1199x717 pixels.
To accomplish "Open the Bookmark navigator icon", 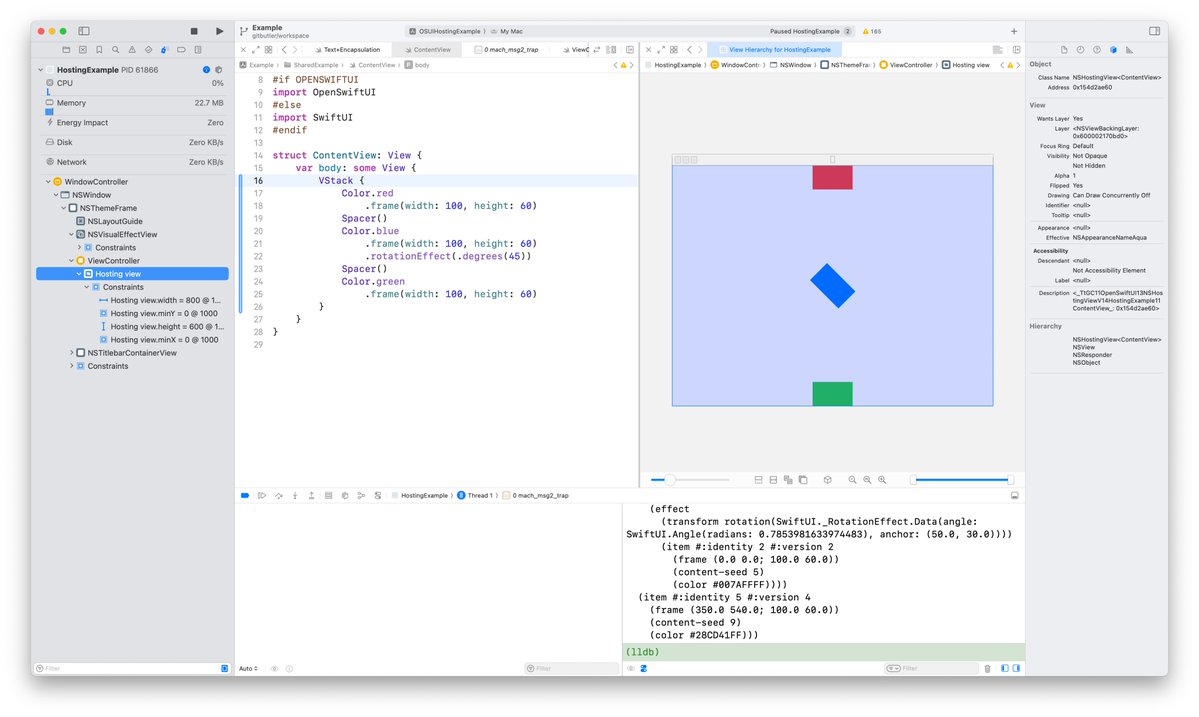I will pos(99,50).
